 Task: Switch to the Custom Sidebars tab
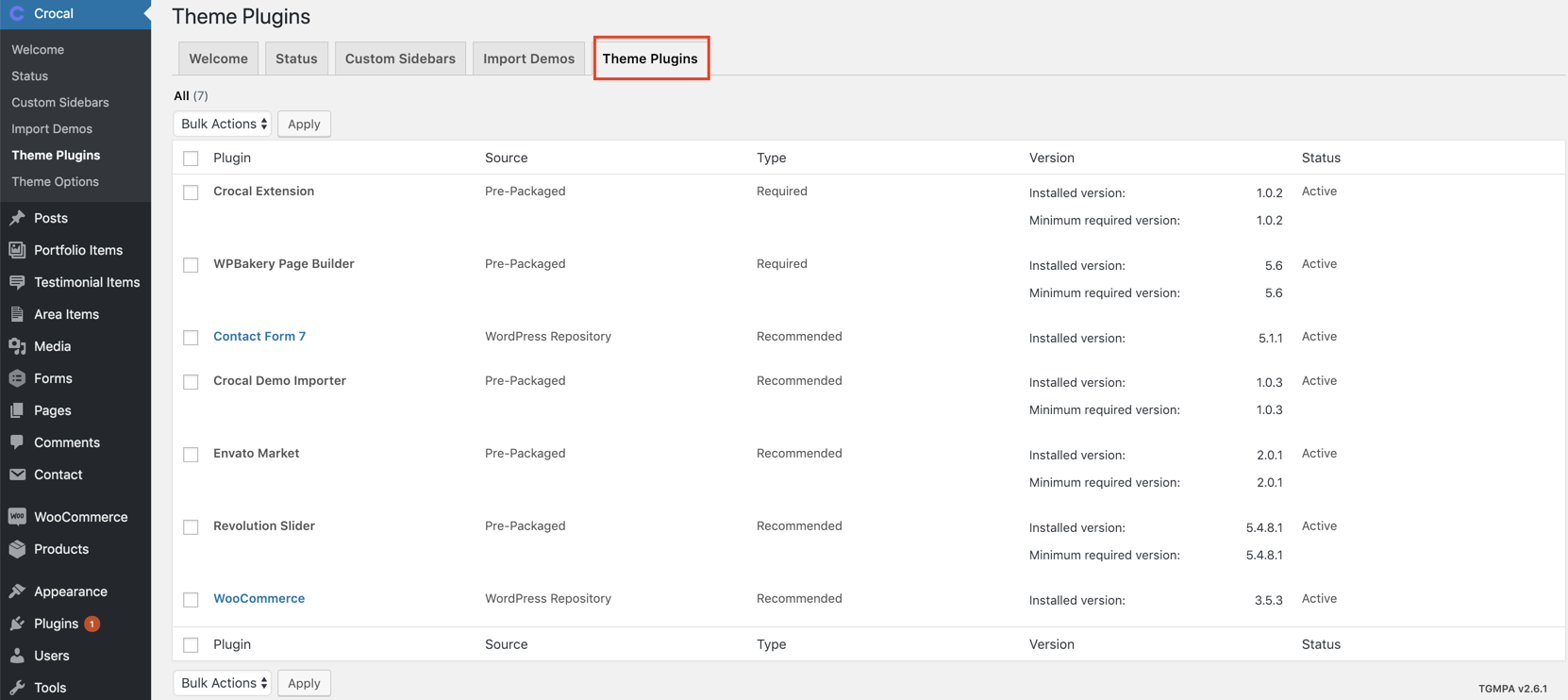coord(400,58)
